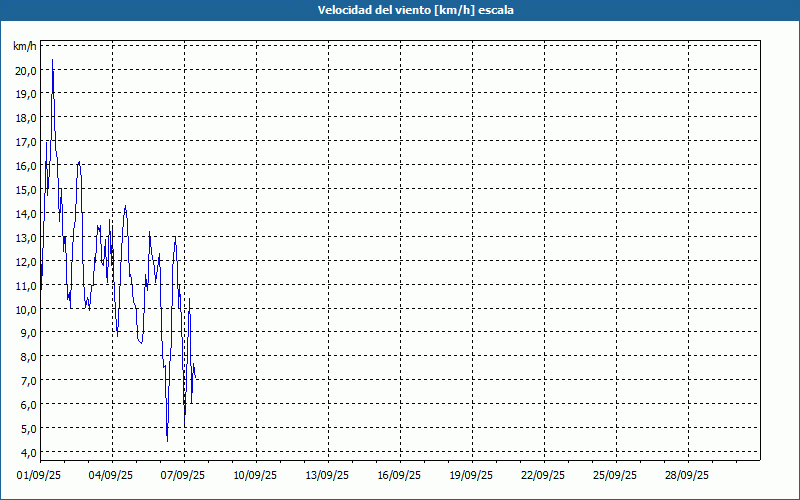Click the 'km/h' axis unit label
This screenshot has height=500, width=800.
click(25, 46)
